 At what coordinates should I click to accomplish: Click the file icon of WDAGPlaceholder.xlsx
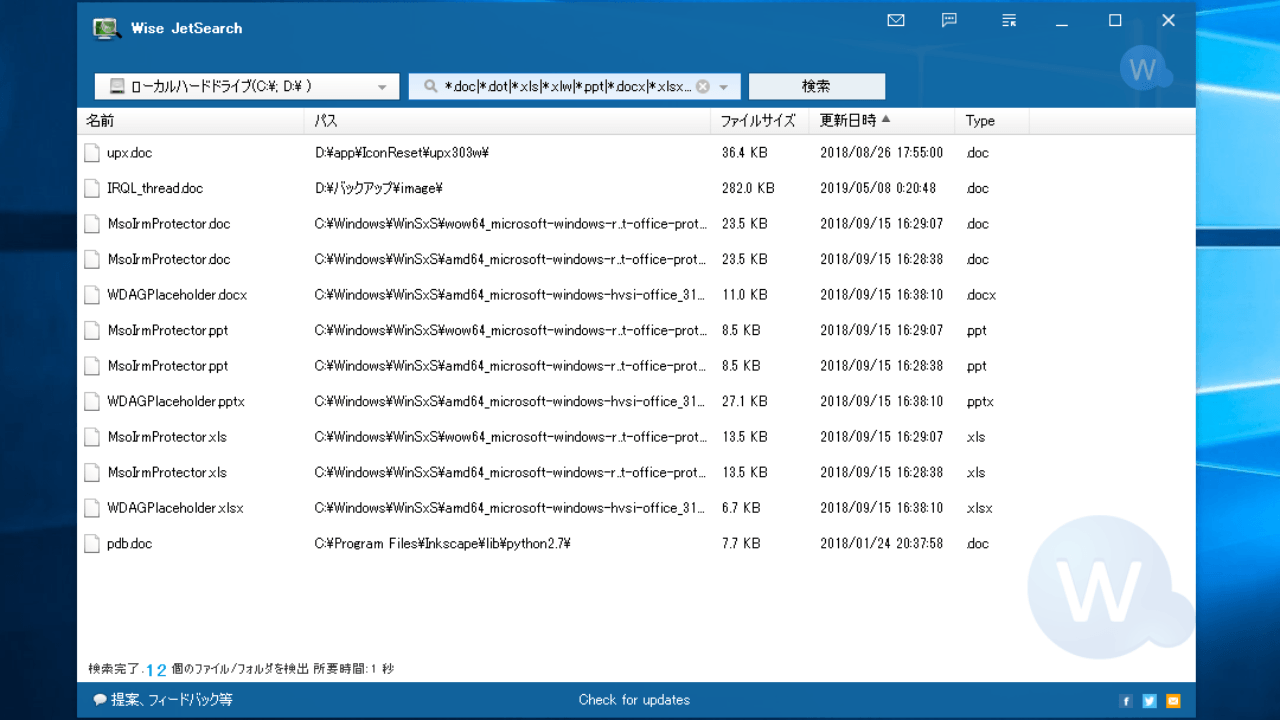pyautogui.click(x=92, y=508)
